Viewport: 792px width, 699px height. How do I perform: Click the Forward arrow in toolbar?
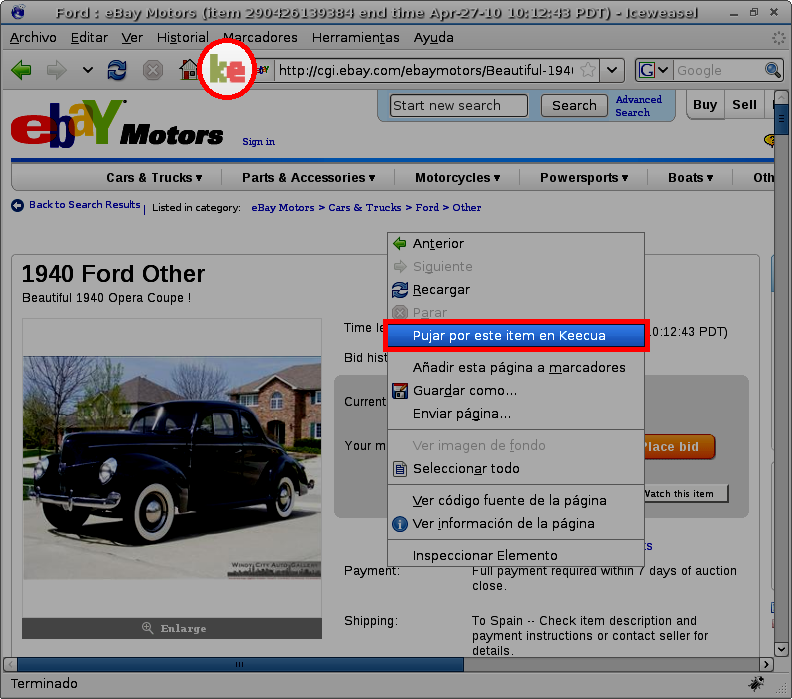(57, 70)
